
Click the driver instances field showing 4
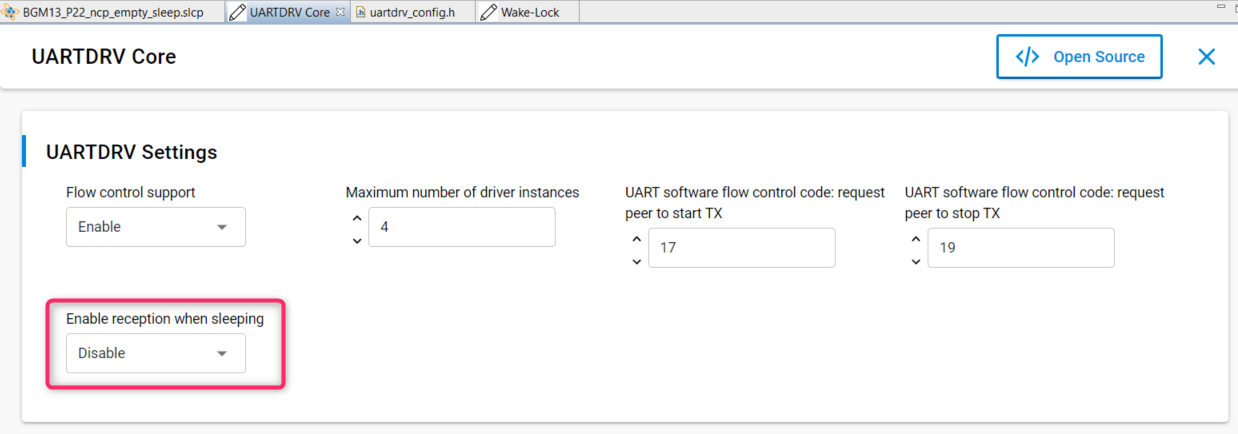[x=461, y=227]
